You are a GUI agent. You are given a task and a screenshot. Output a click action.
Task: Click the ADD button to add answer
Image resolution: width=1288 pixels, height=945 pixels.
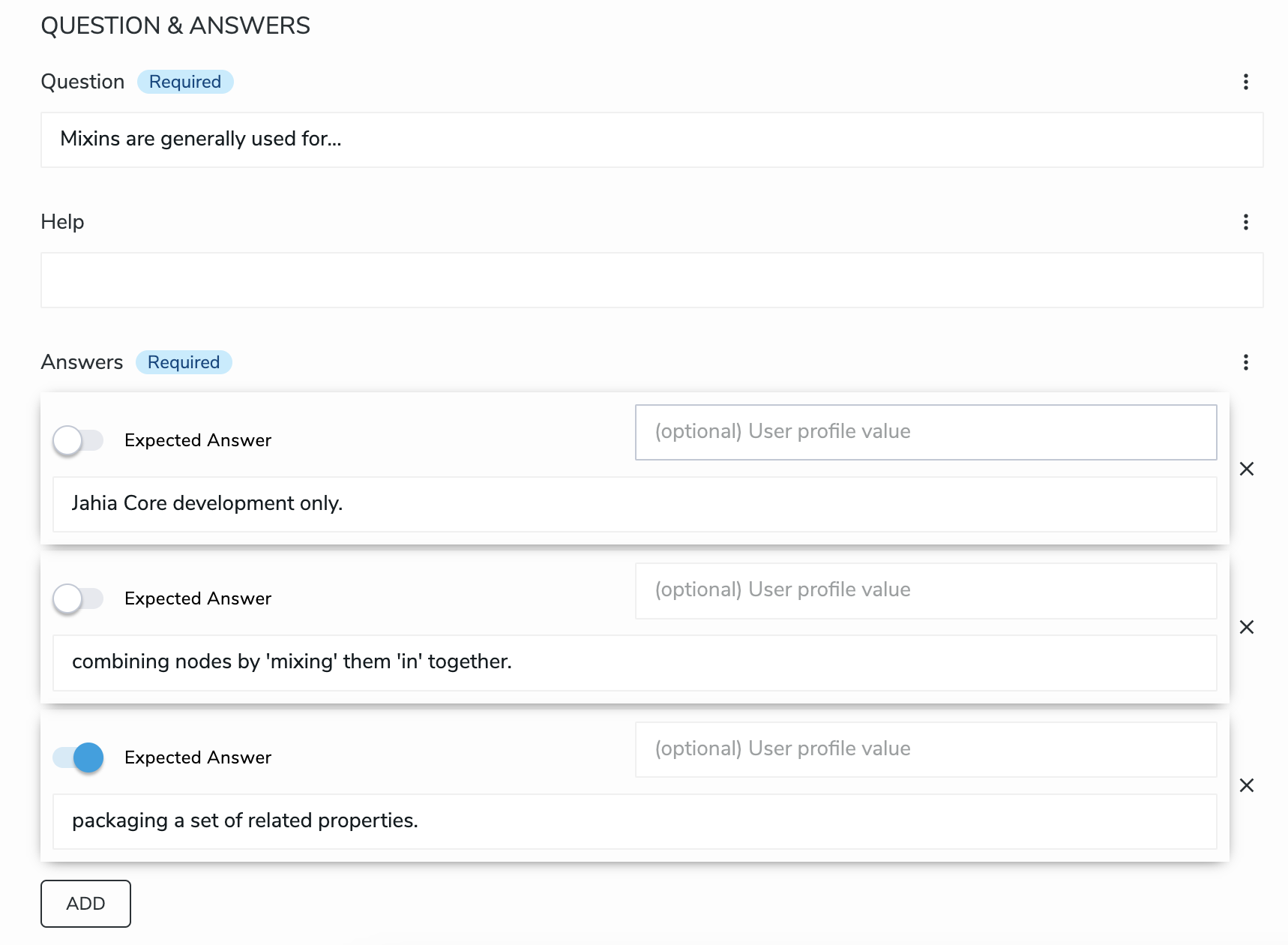[85, 904]
